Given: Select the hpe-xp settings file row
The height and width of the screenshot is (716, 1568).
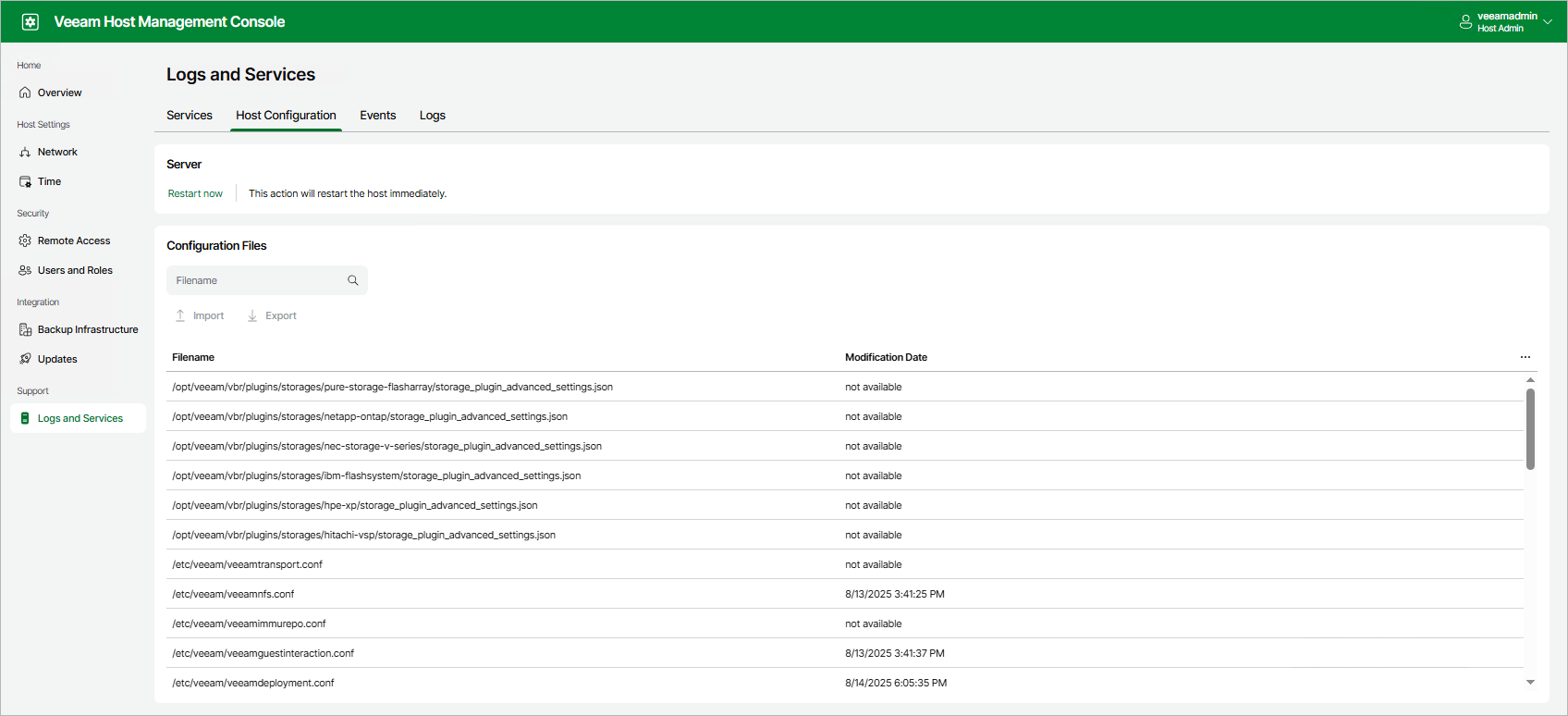Looking at the screenshot, I should point(845,505).
